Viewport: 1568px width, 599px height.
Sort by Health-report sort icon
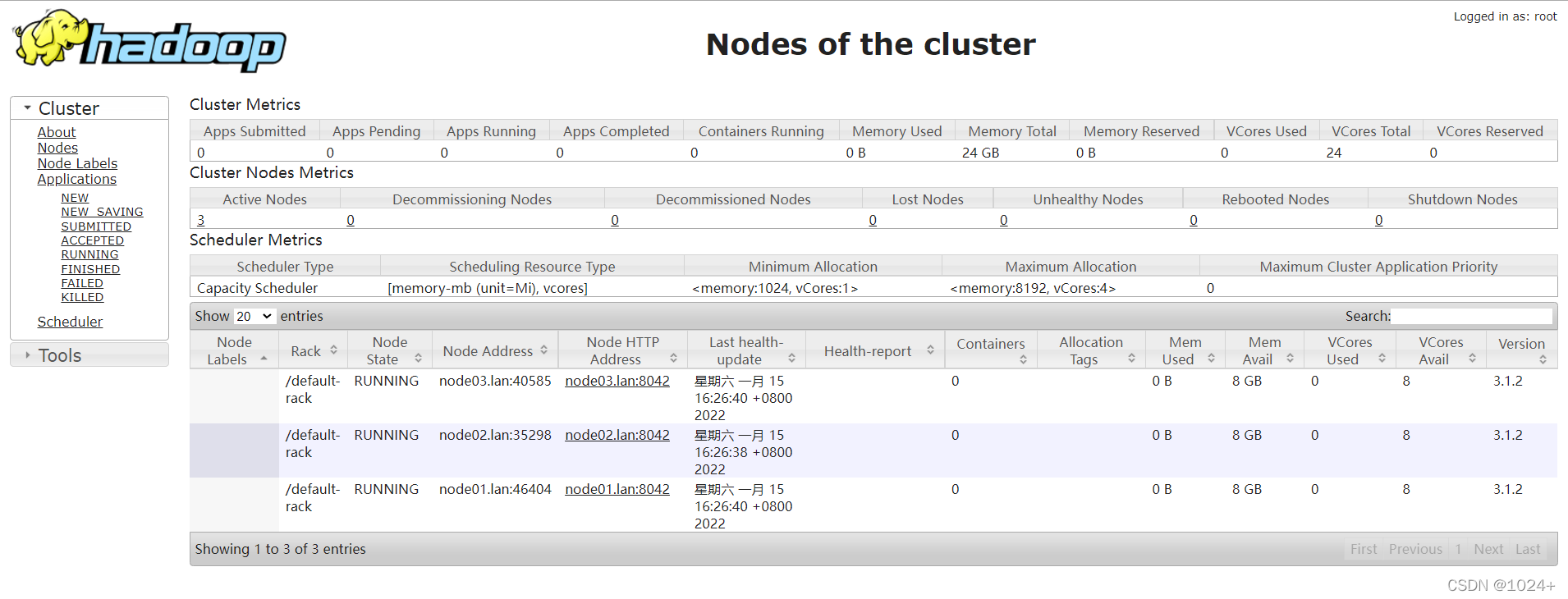pyautogui.click(x=930, y=350)
